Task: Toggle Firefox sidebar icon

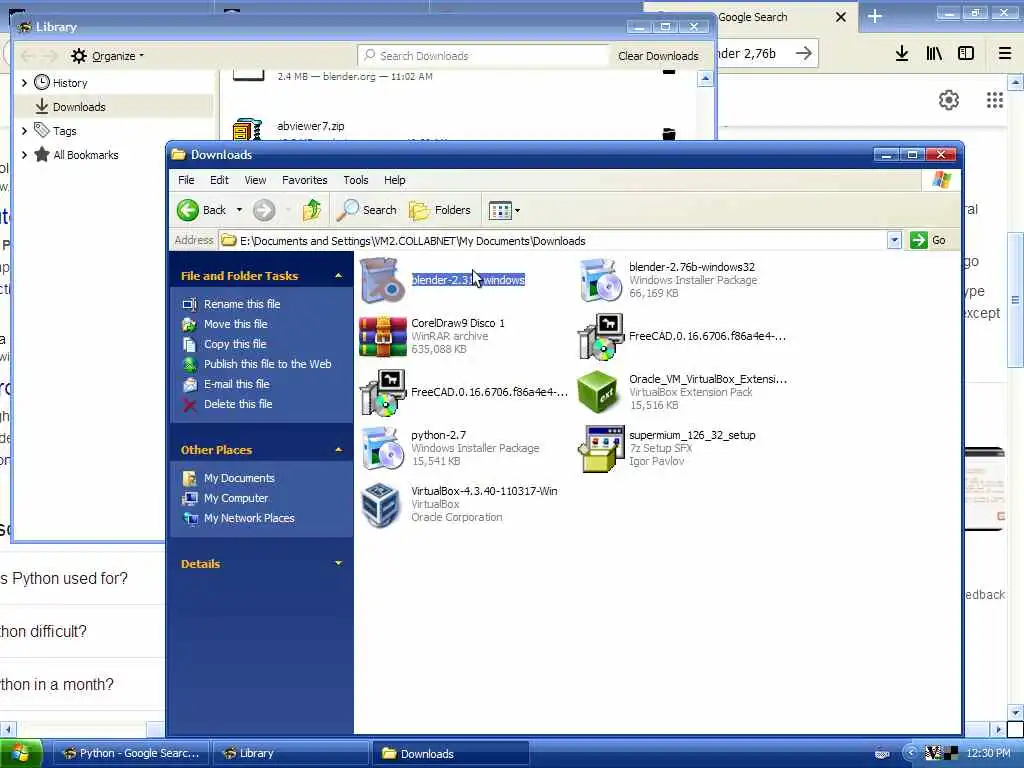Action: (966, 54)
